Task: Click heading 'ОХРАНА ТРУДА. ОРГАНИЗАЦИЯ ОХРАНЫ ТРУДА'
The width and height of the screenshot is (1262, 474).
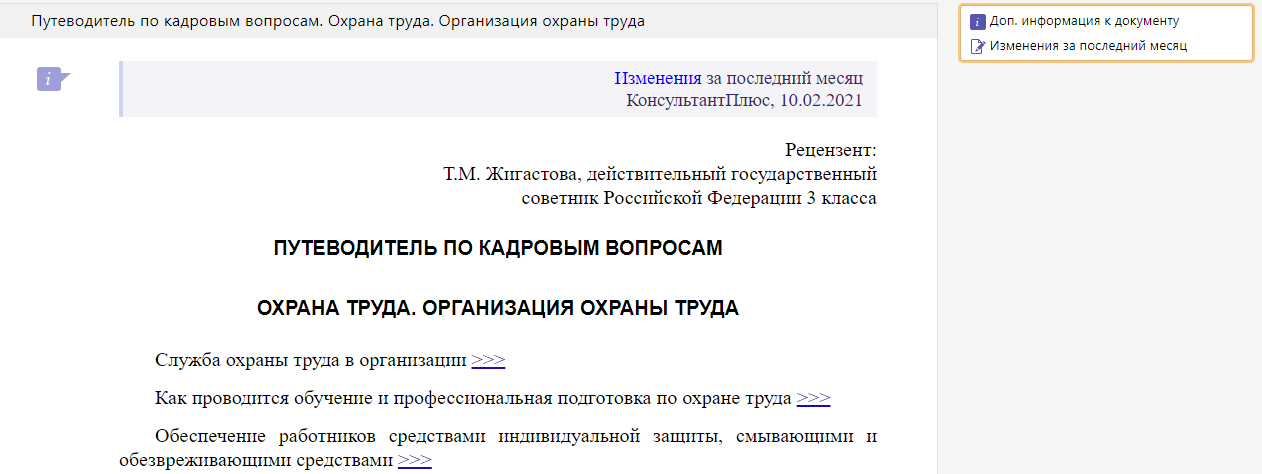Action: 497,308
